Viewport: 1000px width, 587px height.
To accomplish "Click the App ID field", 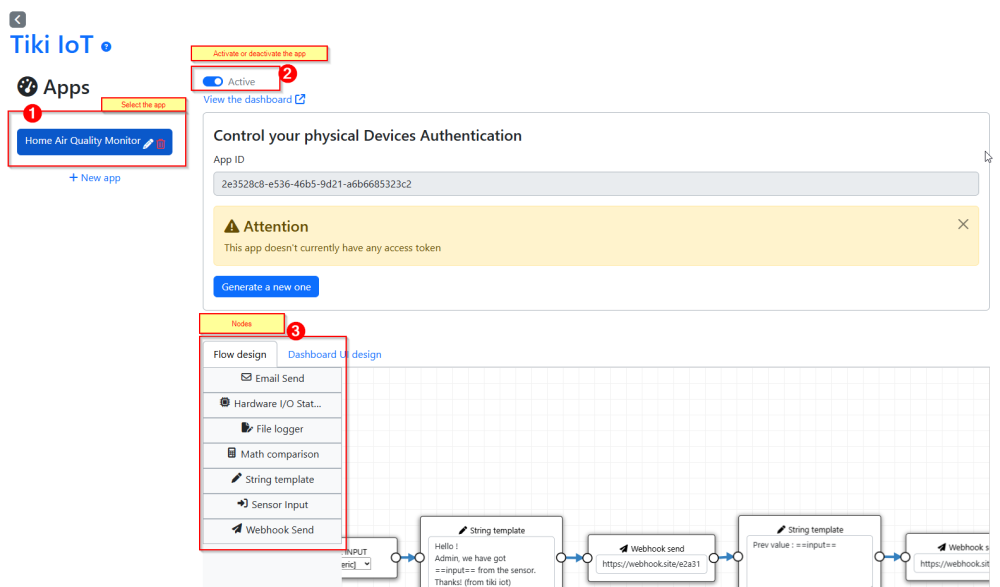I will pyautogui.click(x=596, y=184).
